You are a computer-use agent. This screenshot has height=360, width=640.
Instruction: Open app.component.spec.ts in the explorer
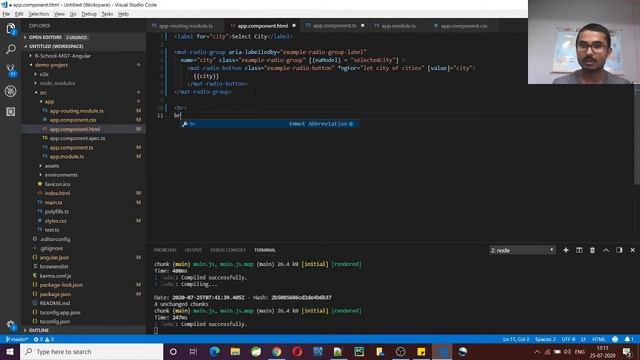tap(77, 138)
